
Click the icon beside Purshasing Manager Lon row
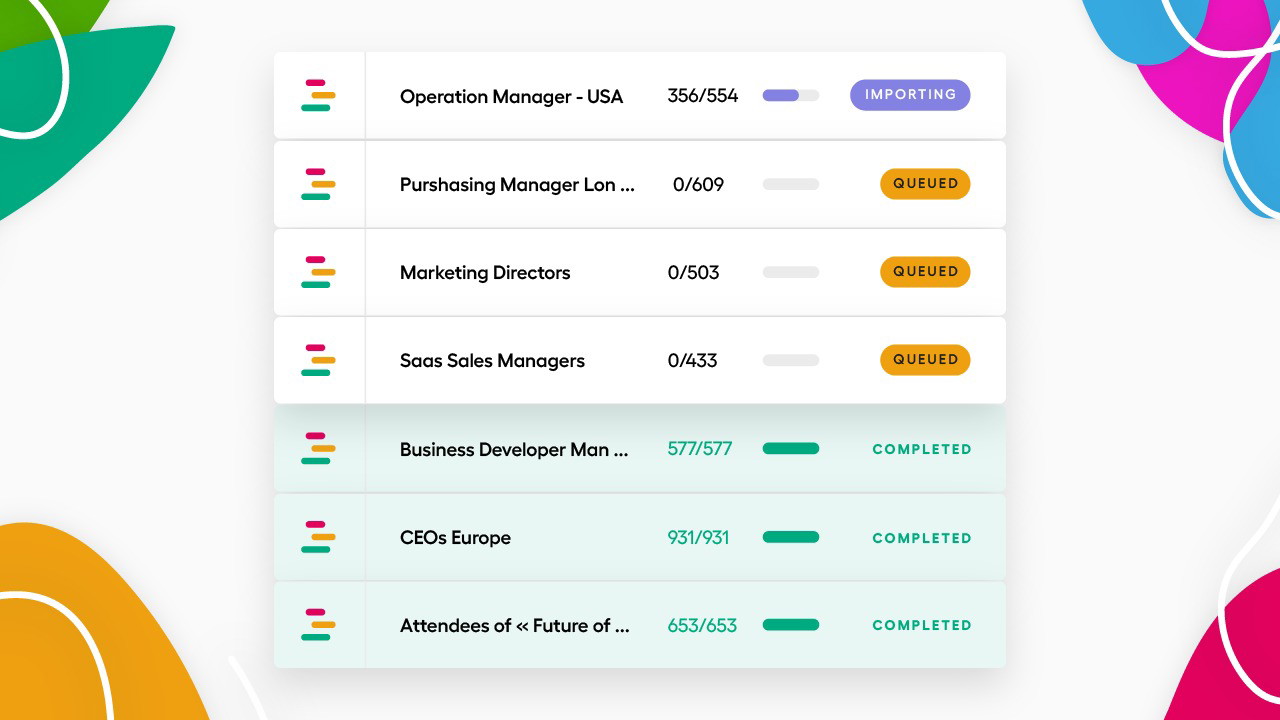(x=318, y=184)
